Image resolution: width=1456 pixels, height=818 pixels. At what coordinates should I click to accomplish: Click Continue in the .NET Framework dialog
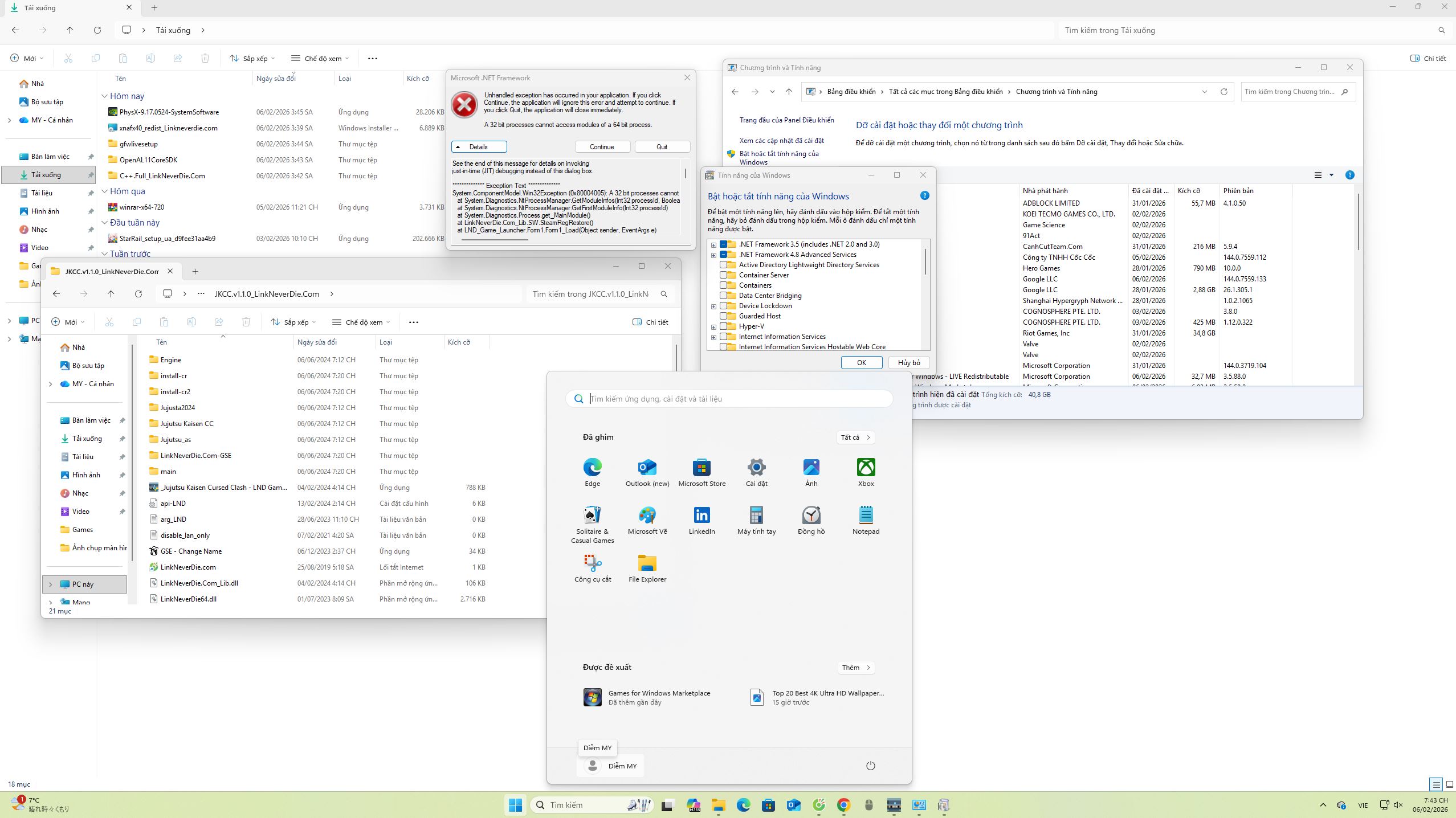coord(602,146)
